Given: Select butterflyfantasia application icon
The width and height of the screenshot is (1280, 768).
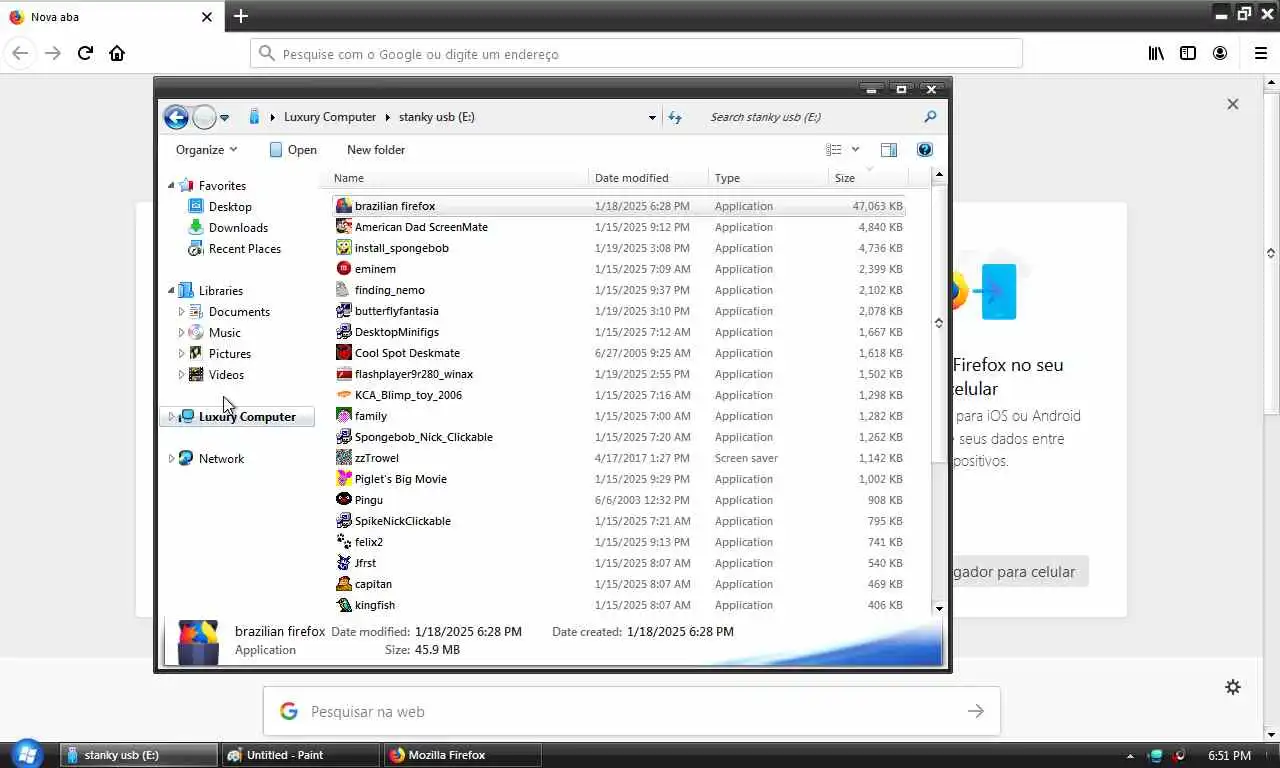Looking at the screenshot, I should click(x=344, y=311).
